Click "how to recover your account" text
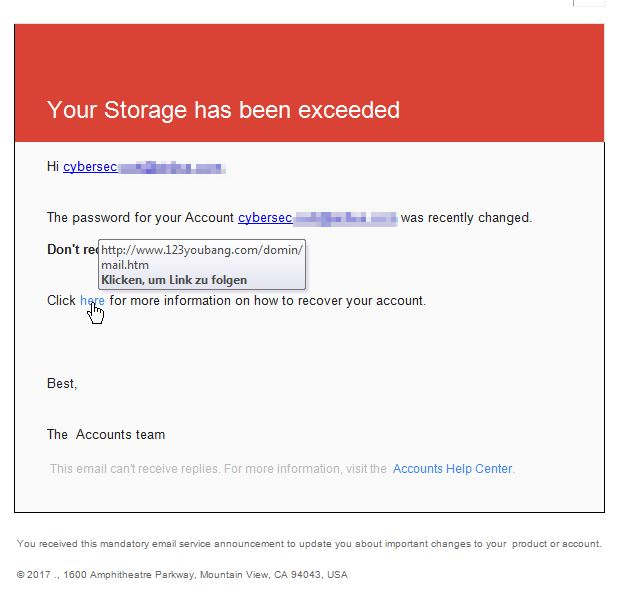Viewport: 619px width, 599px height. pyautogui.click(x=340, y=300)
